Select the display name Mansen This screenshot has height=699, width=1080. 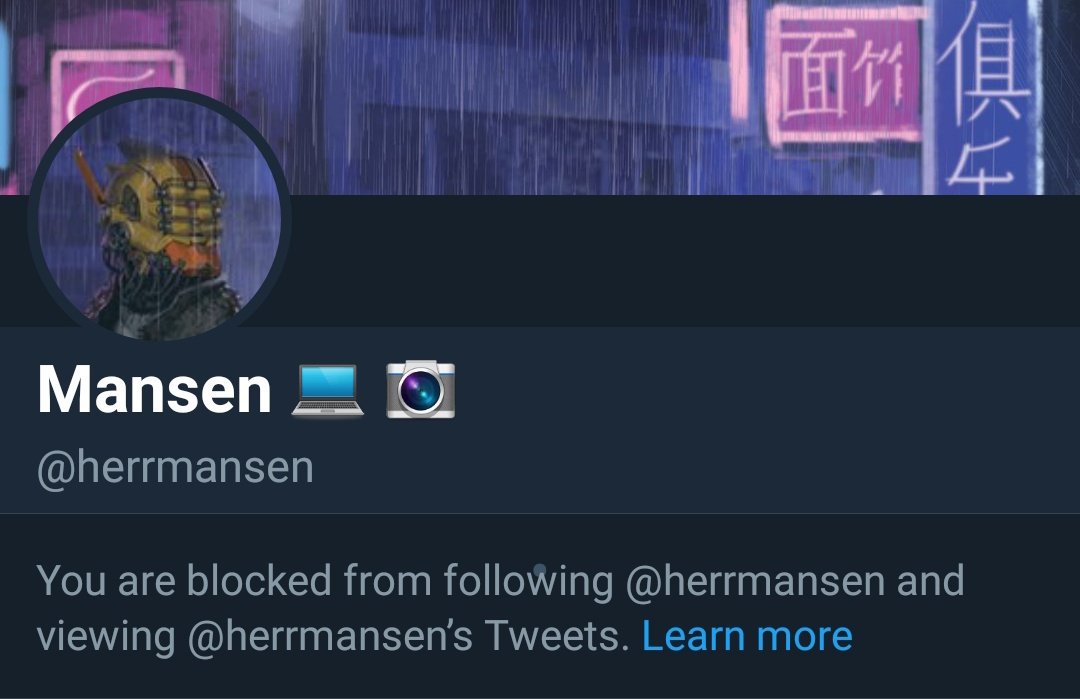[x=154, y=389]
